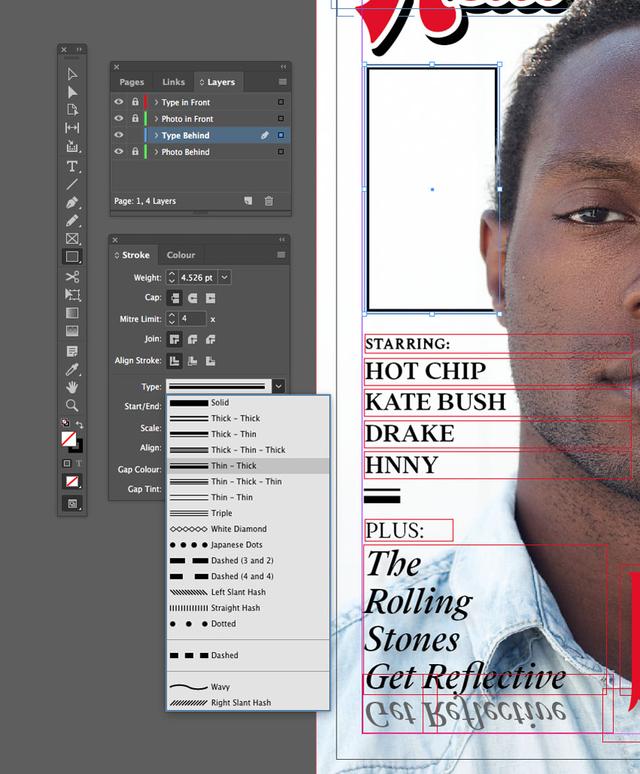
Task: Hide the Type Behind layer
Action: tap(118, 135)
